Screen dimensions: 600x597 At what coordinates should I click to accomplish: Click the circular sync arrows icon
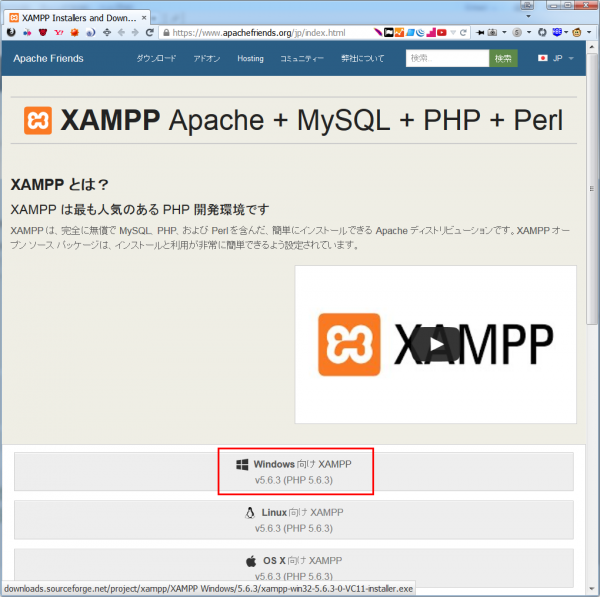[x=542, y=33]
